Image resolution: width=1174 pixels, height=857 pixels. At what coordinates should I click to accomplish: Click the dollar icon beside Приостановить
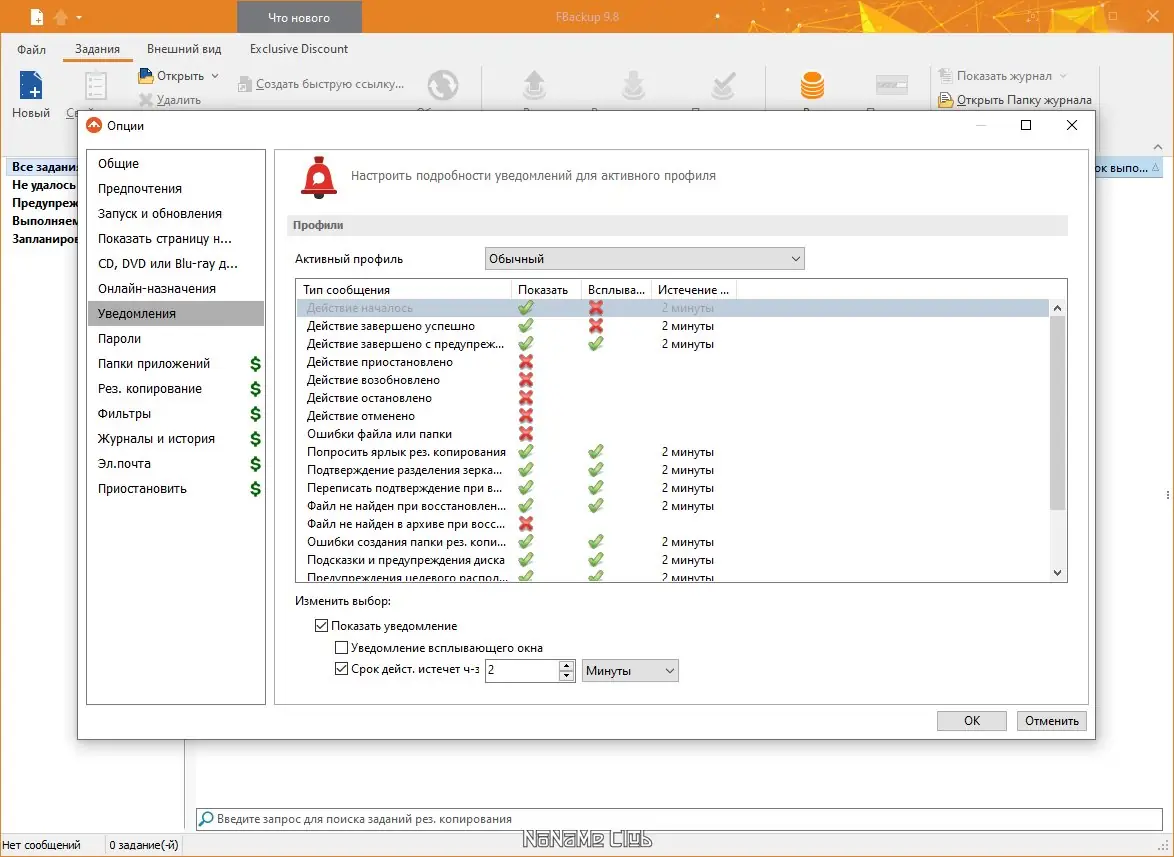(x=255, y=489)
